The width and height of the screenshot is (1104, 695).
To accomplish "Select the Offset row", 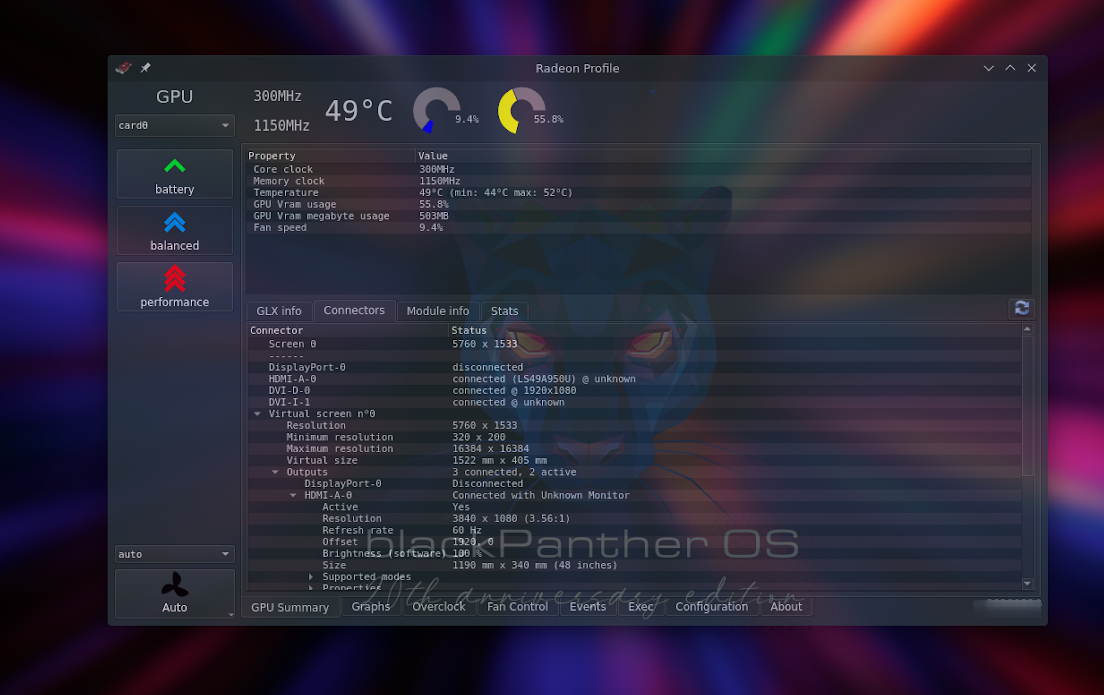I will [634, 542].
